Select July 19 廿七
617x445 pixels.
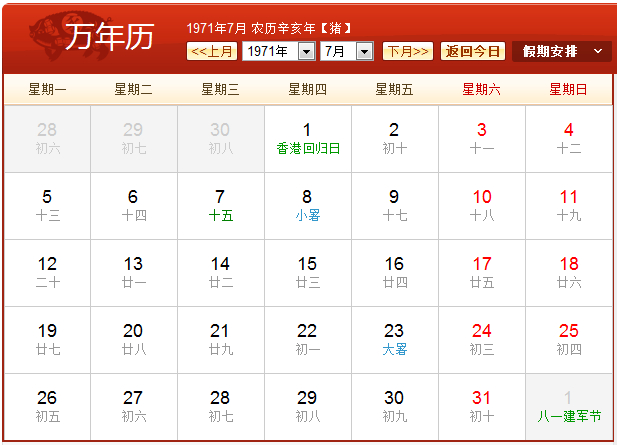pyautogui.click(x=47, y=340)
